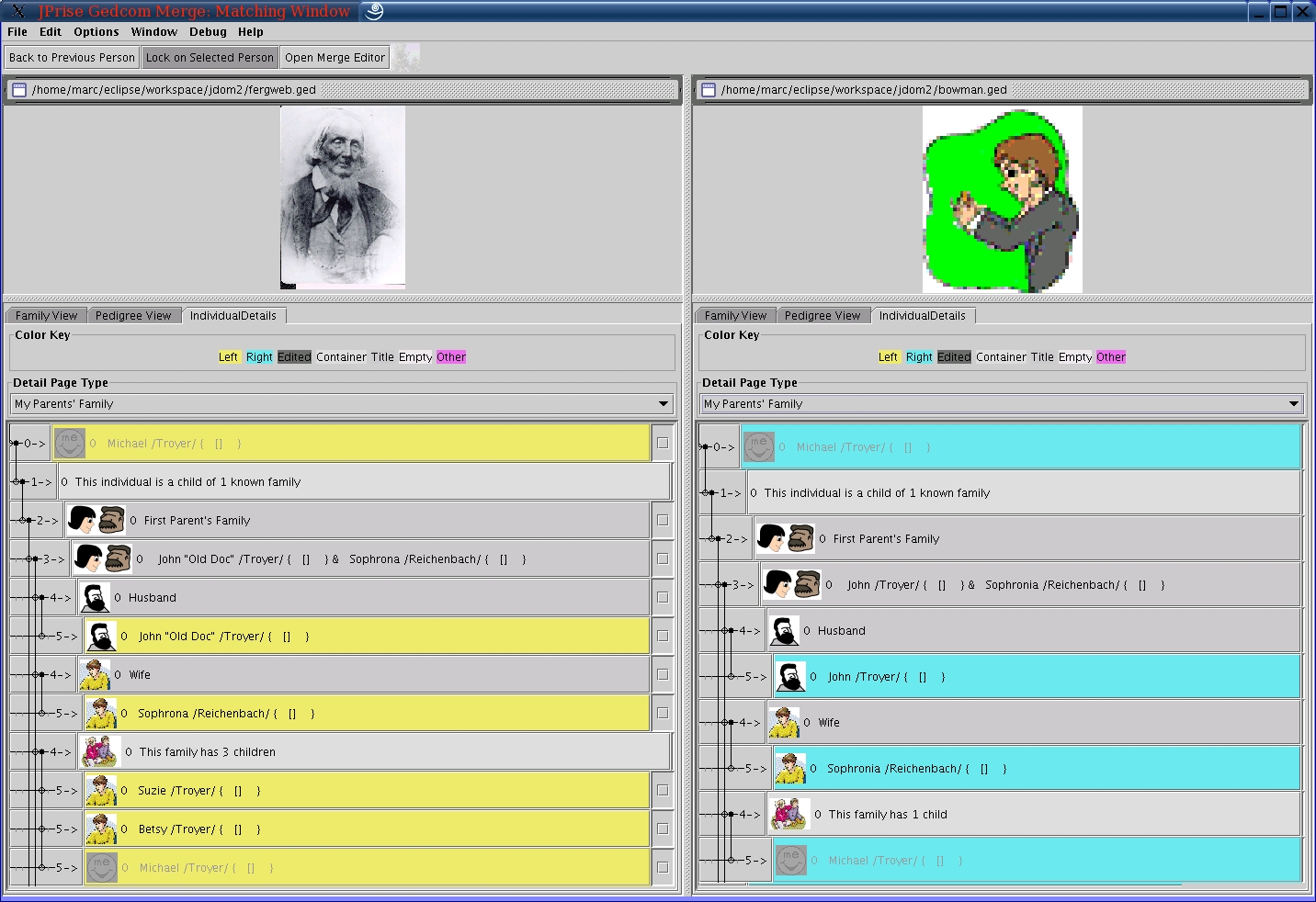
Task: Click the children icon for 'This family has 1 child'
Action: click(789, 814)
